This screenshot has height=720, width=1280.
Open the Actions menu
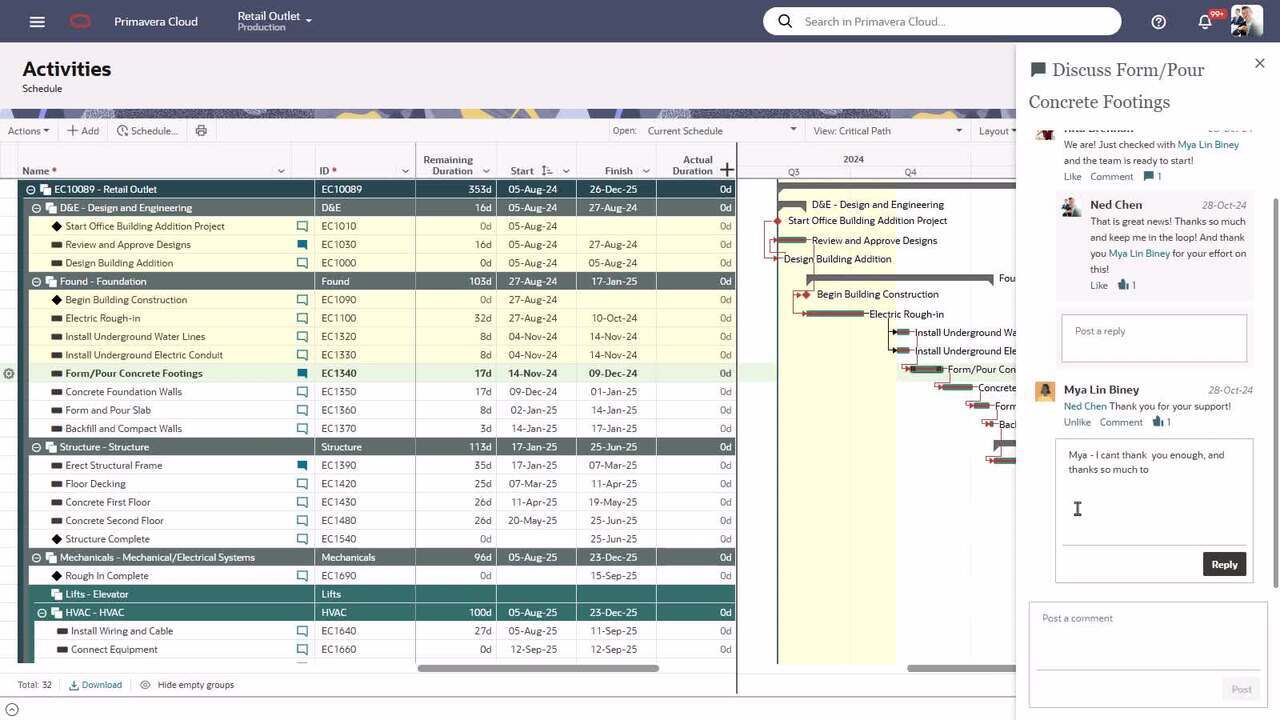28,131
